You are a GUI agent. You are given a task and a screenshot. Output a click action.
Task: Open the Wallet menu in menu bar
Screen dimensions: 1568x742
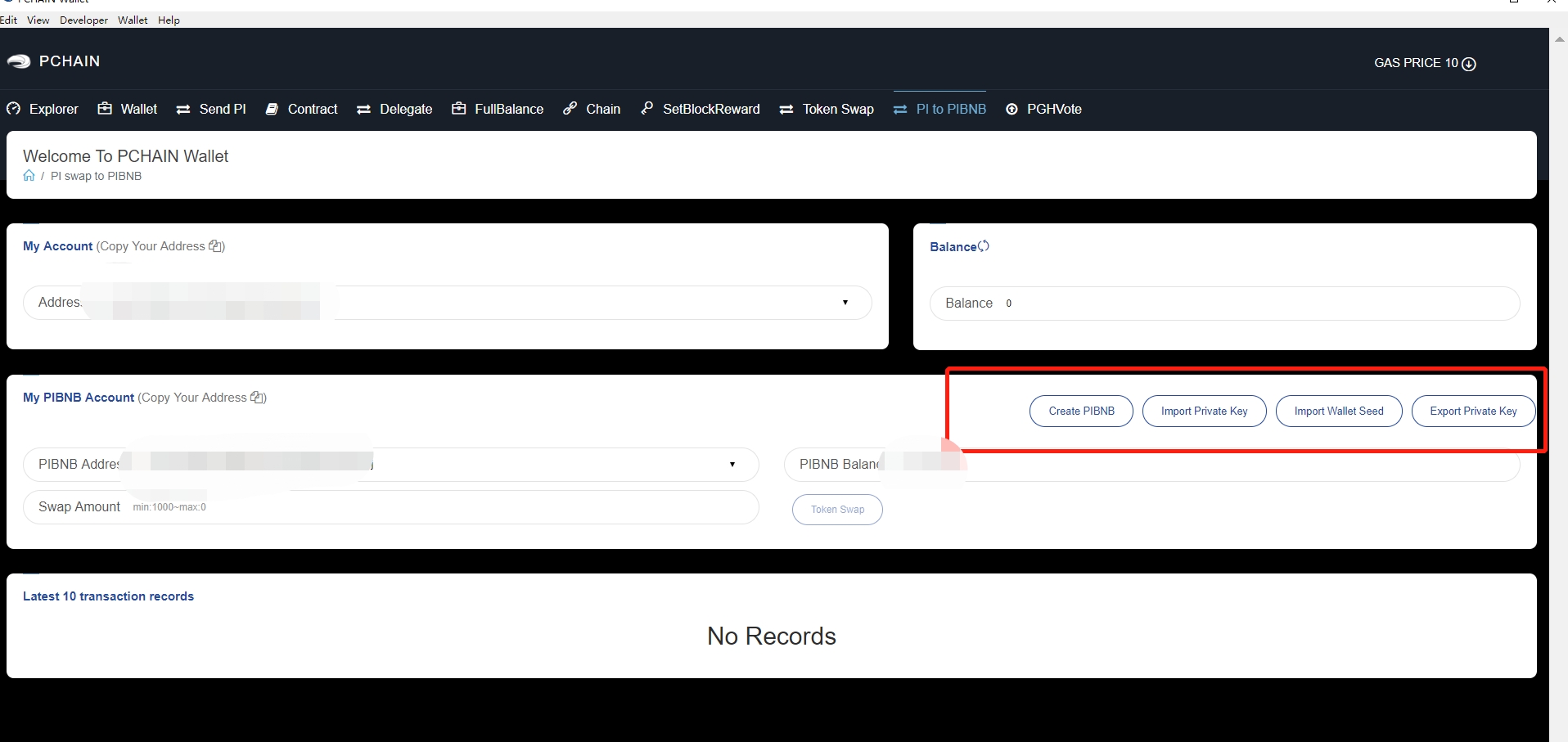pyautogui.click(x=133, y=20)
